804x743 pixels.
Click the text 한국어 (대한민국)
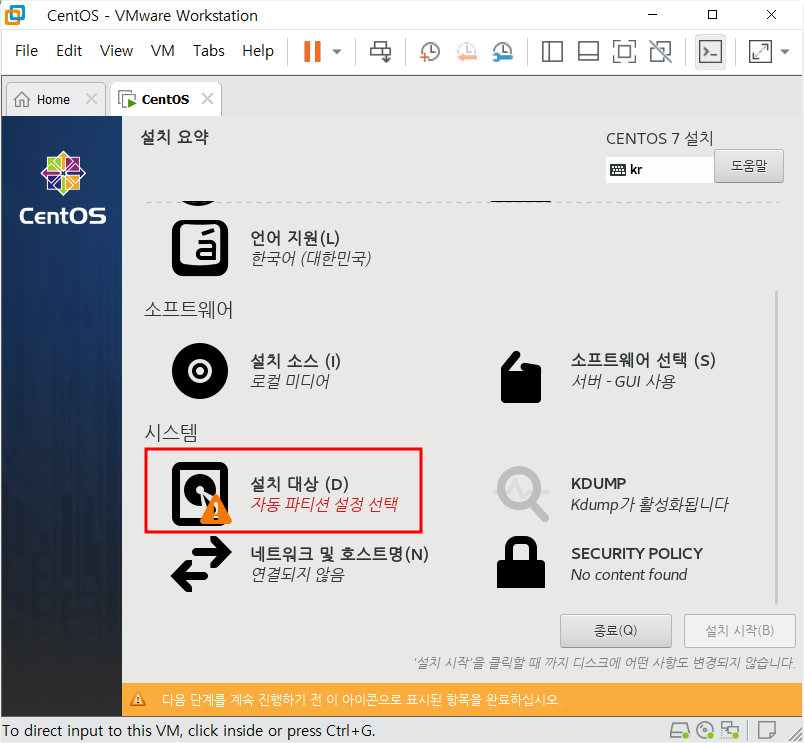click(x=311, y=258)
